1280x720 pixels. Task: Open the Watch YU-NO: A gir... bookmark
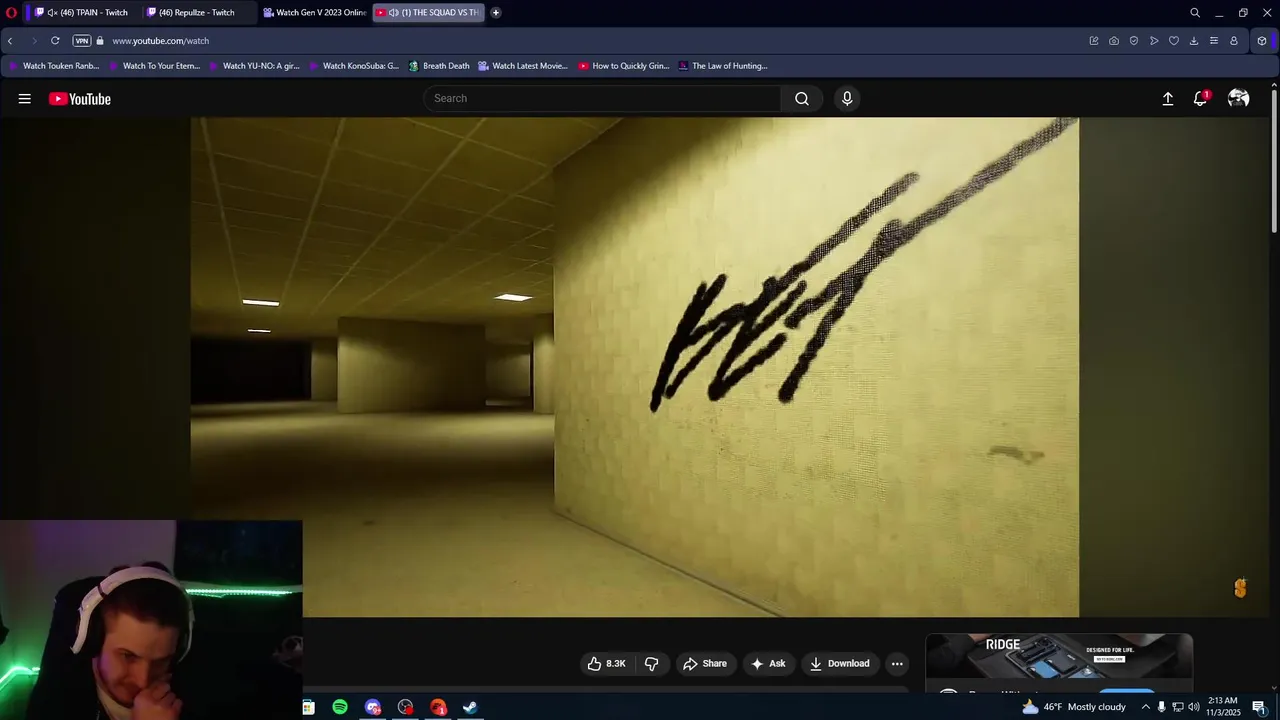(x=254, y=66)
